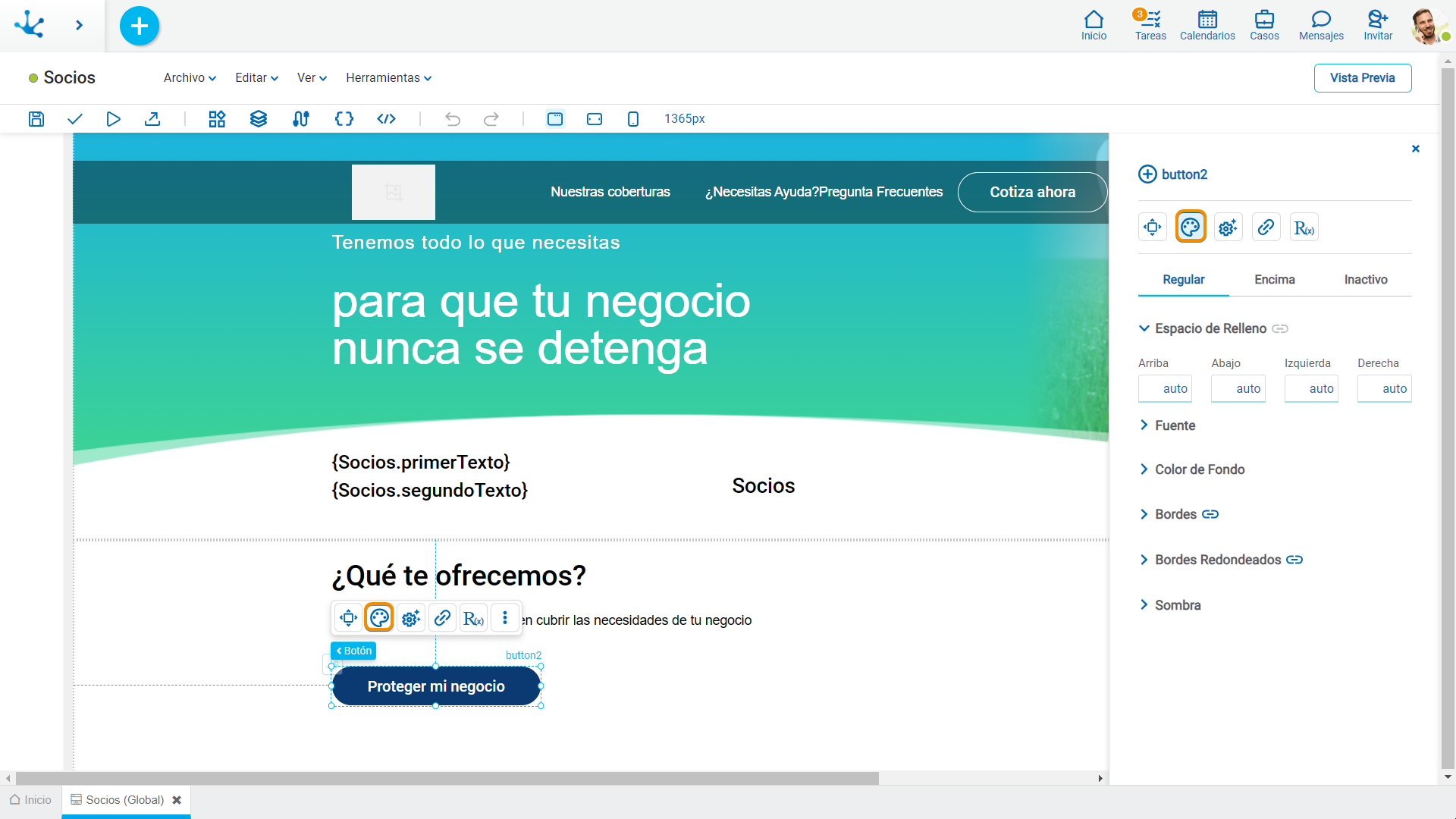
Task: Switch to mobile viewport
Action: click(x=633, y=119)
